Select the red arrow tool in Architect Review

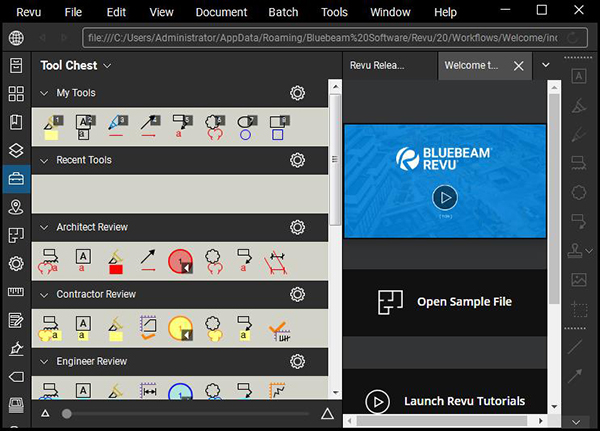(148, 260)
